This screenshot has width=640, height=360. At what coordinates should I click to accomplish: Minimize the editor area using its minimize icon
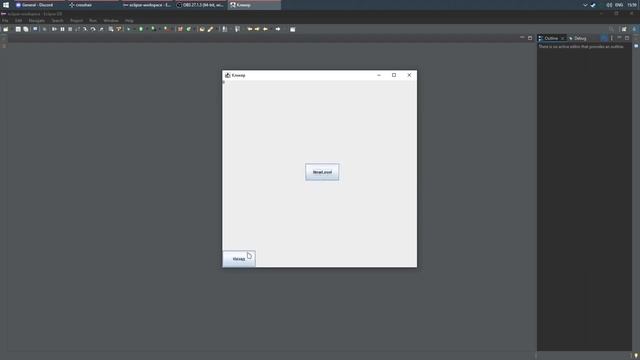pyautogui.click(x=522, y=38)
